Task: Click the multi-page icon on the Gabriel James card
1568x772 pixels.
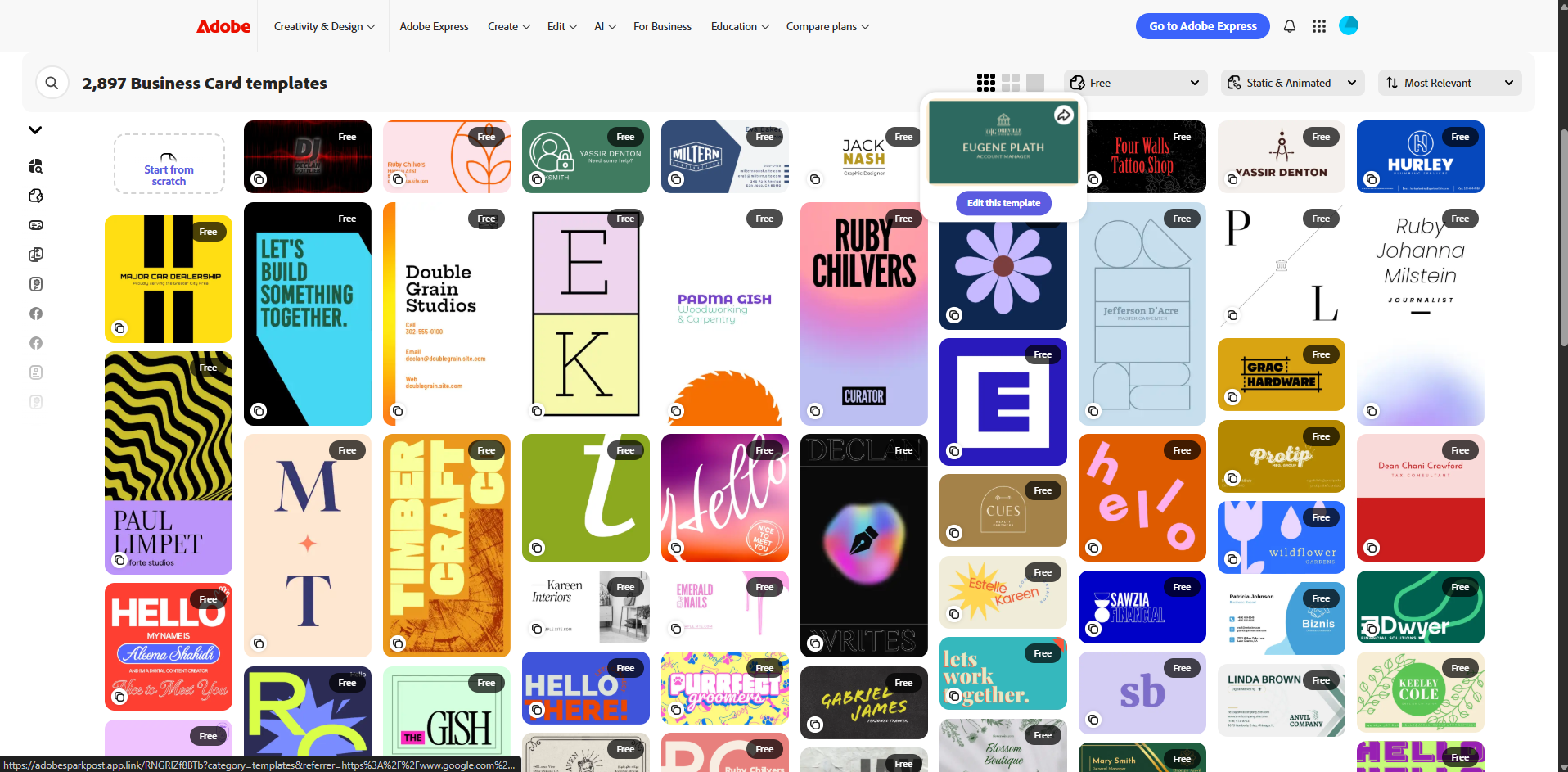Action: (x=815, y=725)
